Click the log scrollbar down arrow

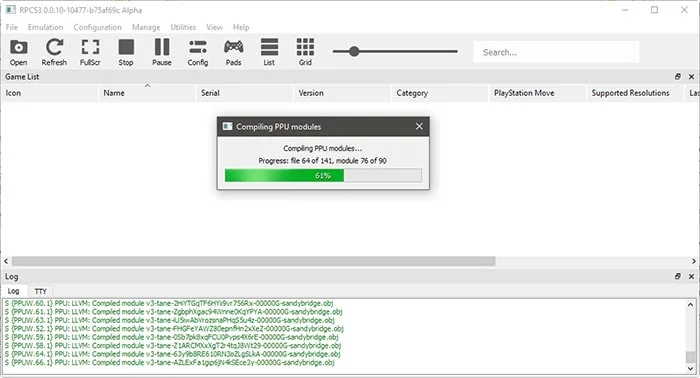click(x=691, y=369)
